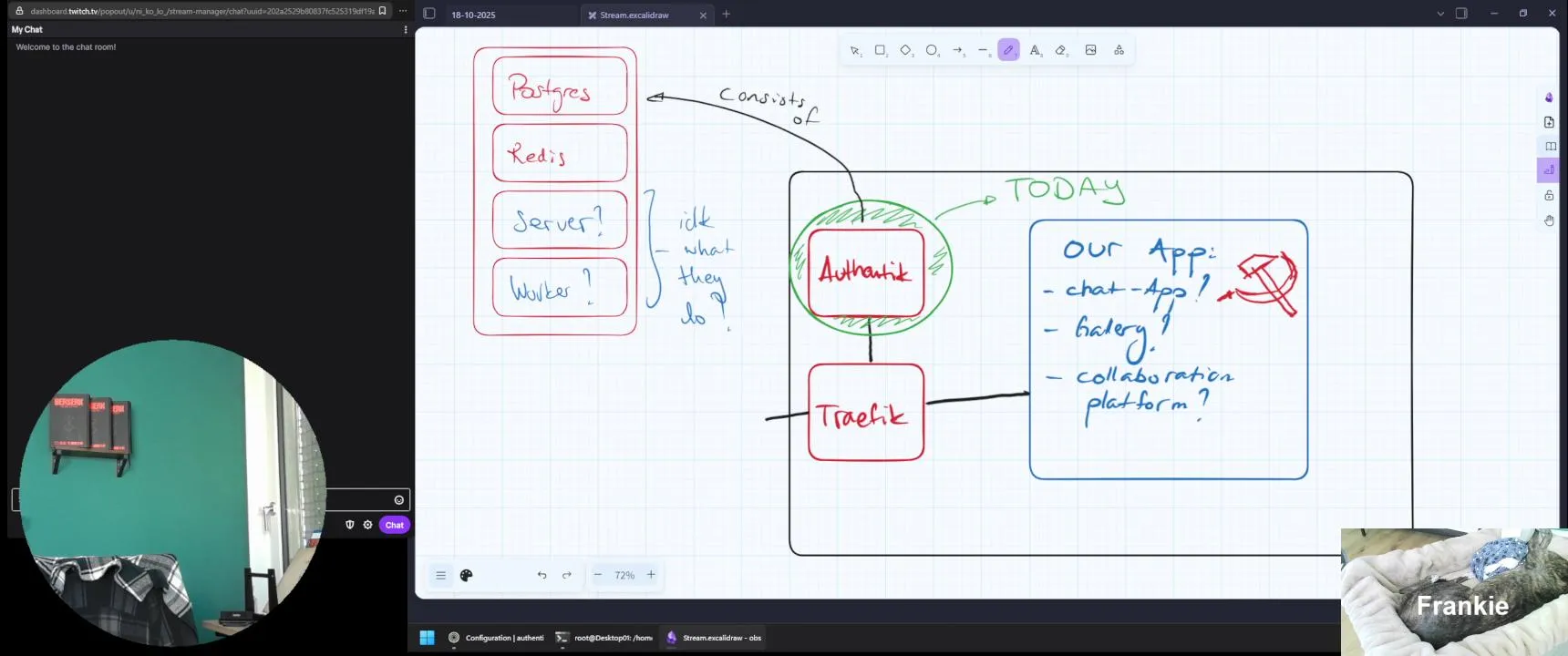Toggle the right sidebar panel
This screenshot has width=1568, height=656.
point(1461,14)
